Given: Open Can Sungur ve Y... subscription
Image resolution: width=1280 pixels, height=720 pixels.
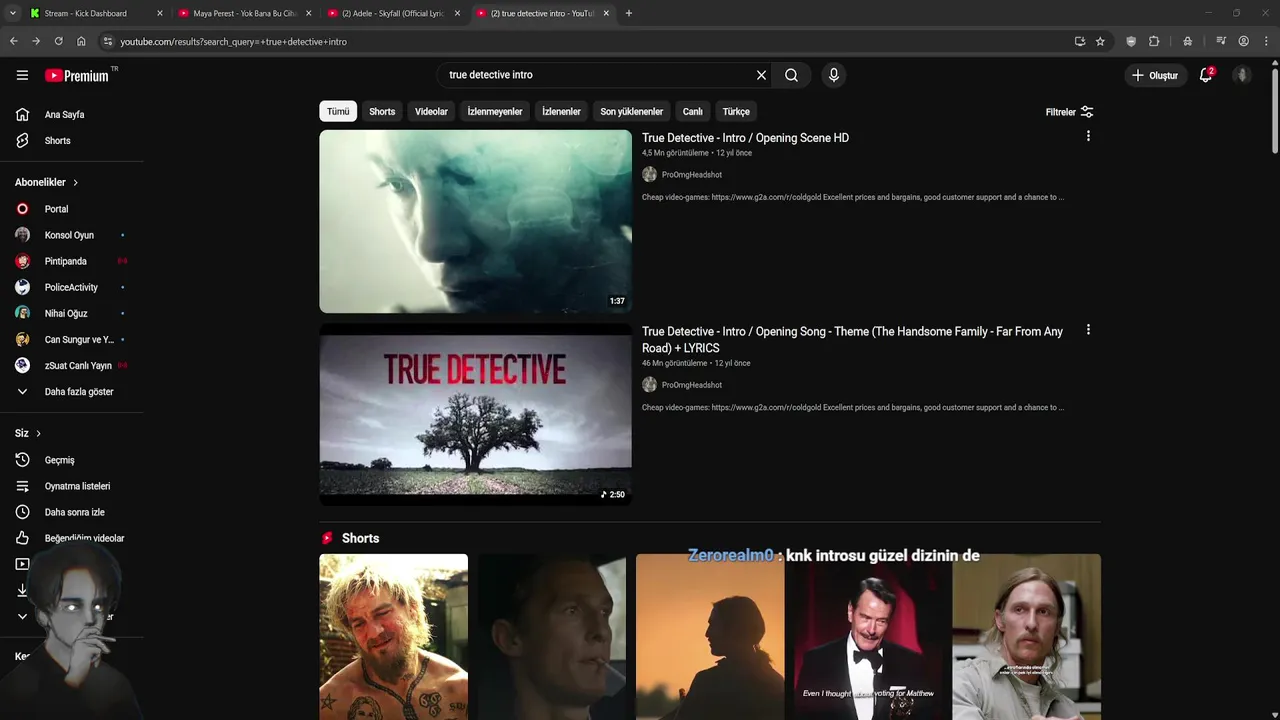Looking at the screenshot, I should coord(79,340).
